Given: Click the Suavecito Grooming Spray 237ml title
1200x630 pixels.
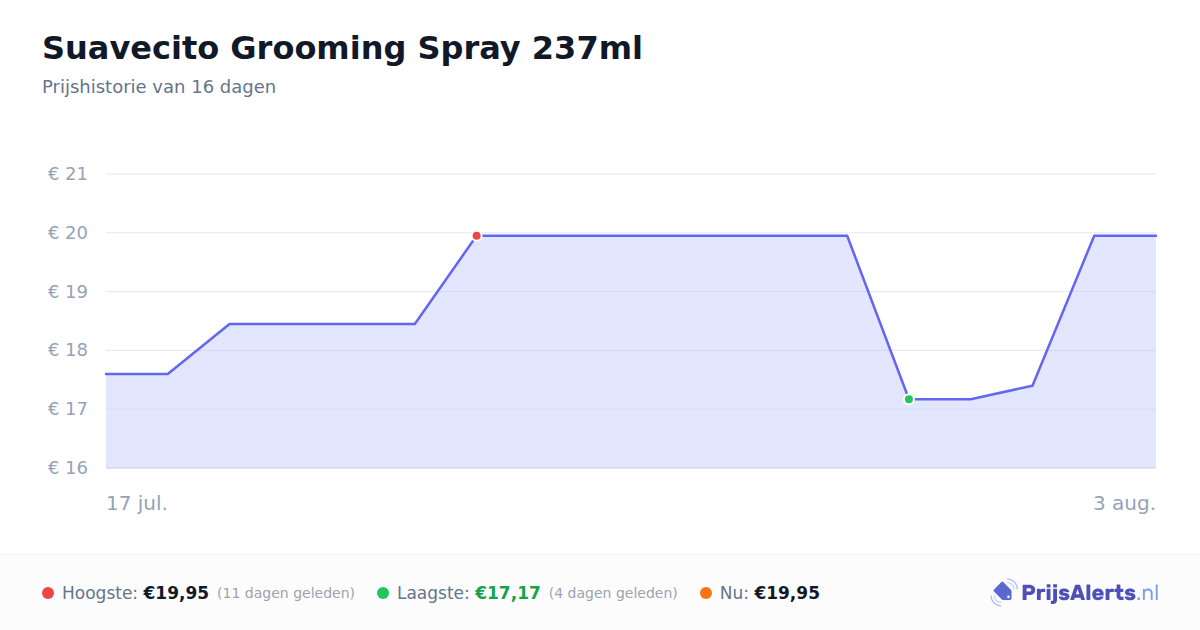Looking at the screenshot, I should pos(342,48).
